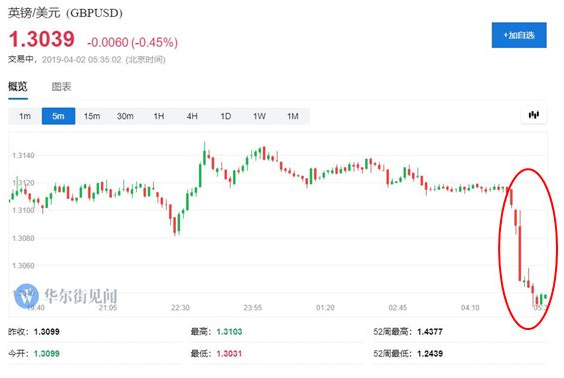
Task: Open the 图表 chart tab
Action: (62, 87)
